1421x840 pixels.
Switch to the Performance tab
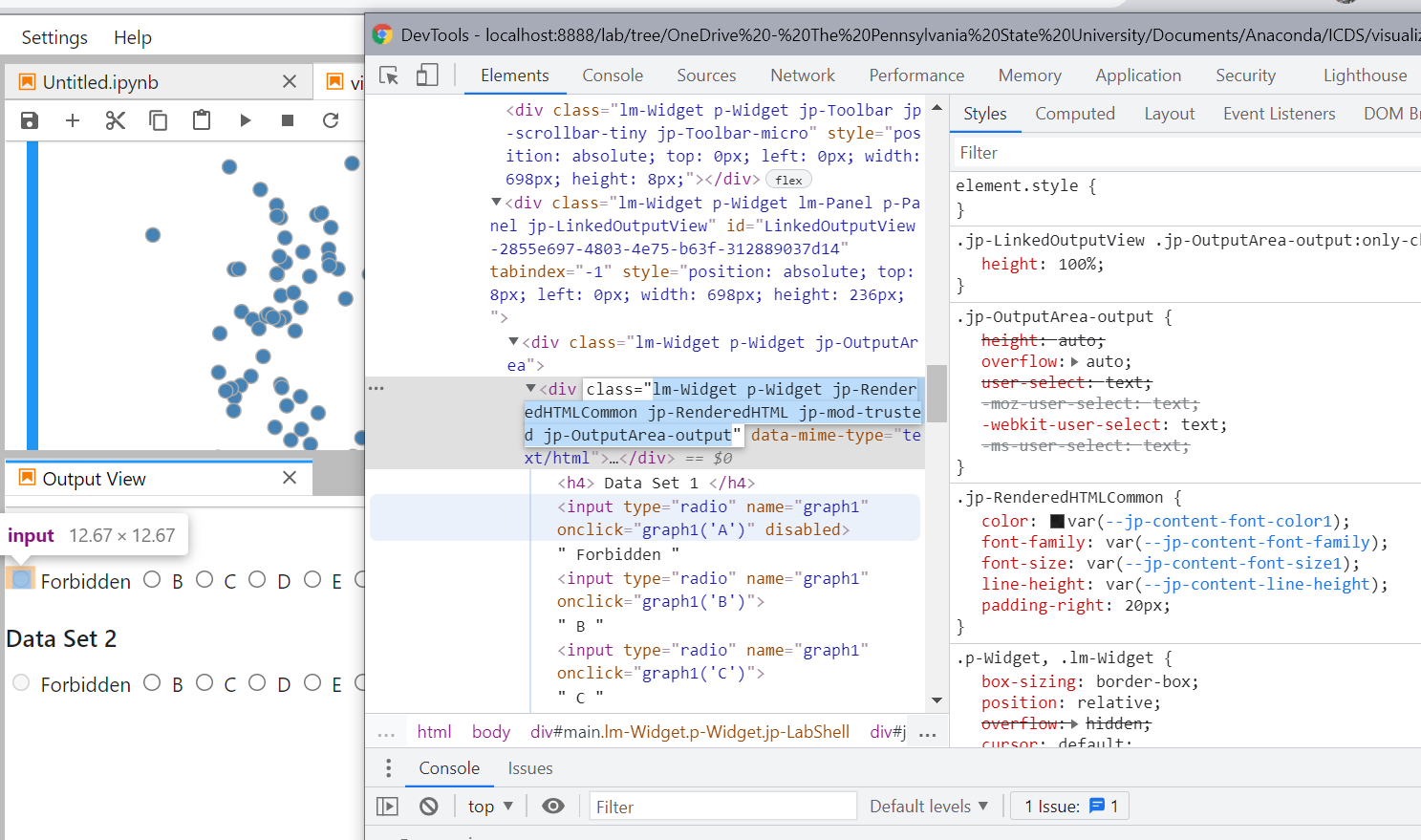916,75
